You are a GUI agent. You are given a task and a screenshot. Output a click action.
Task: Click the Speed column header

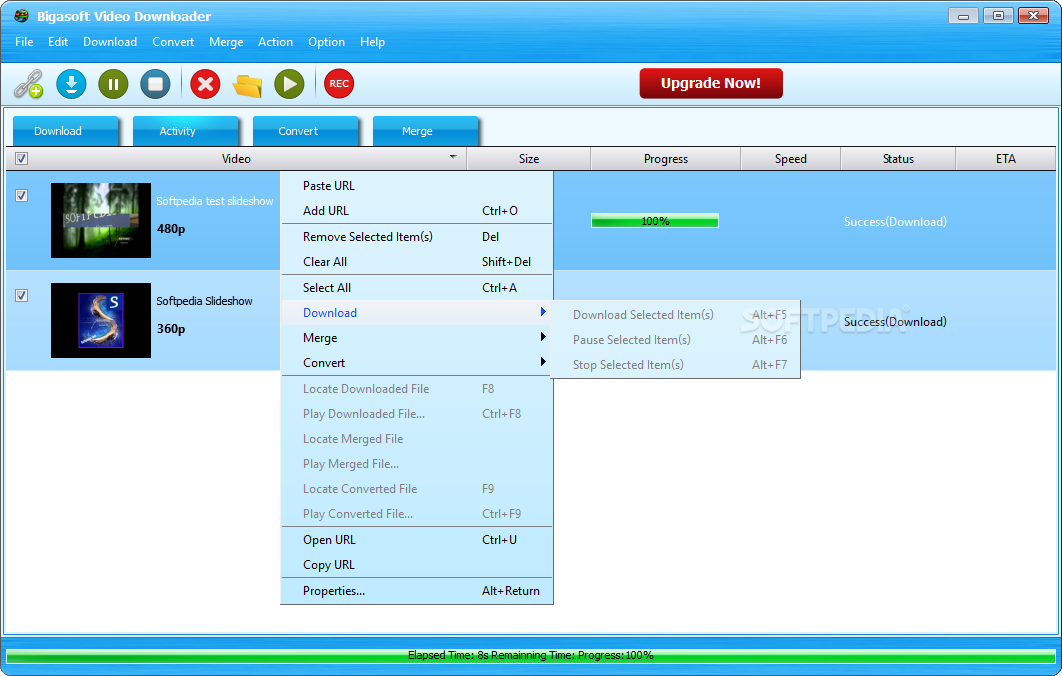[790, 159]
